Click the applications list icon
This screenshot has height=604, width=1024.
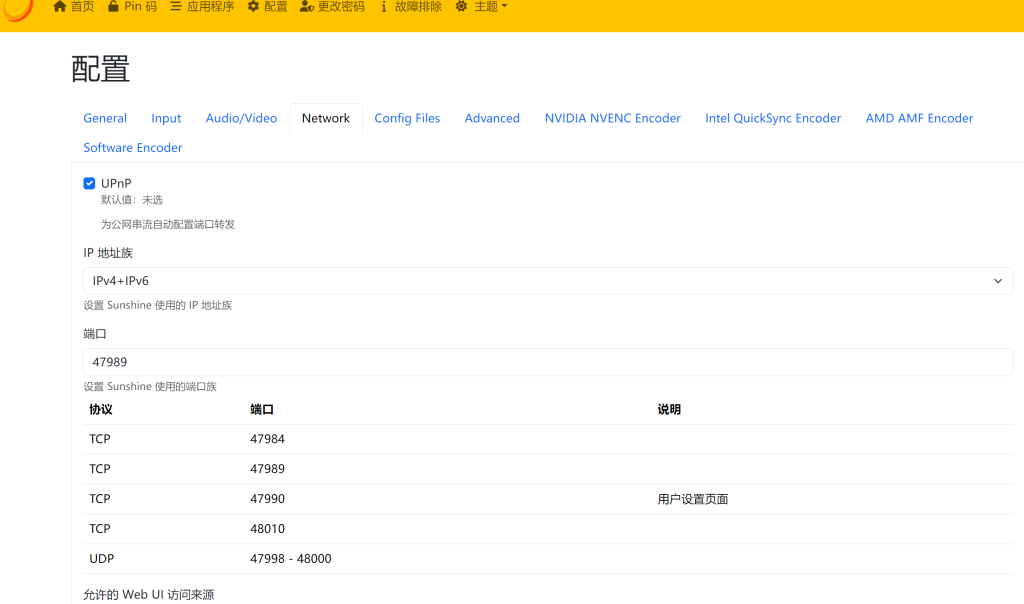(x=176, y=7)
